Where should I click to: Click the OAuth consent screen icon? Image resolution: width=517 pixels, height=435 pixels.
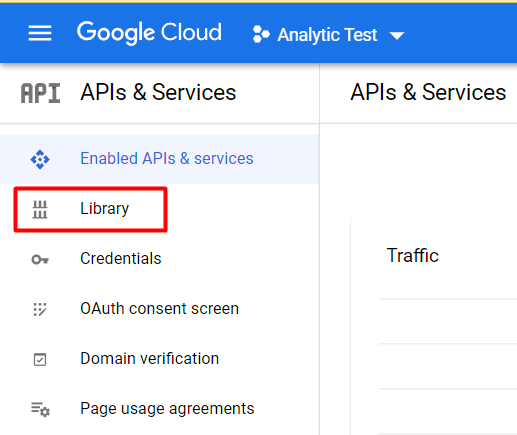pos(40,309)
